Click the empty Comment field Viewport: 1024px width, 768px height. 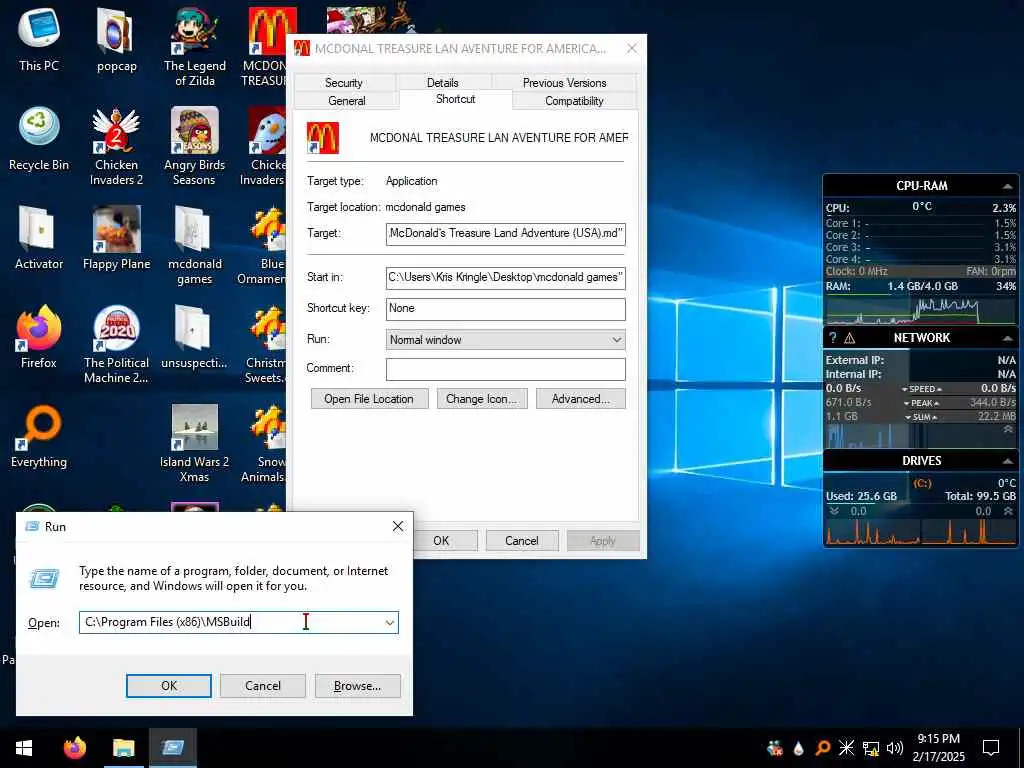(x=505, y=370)
